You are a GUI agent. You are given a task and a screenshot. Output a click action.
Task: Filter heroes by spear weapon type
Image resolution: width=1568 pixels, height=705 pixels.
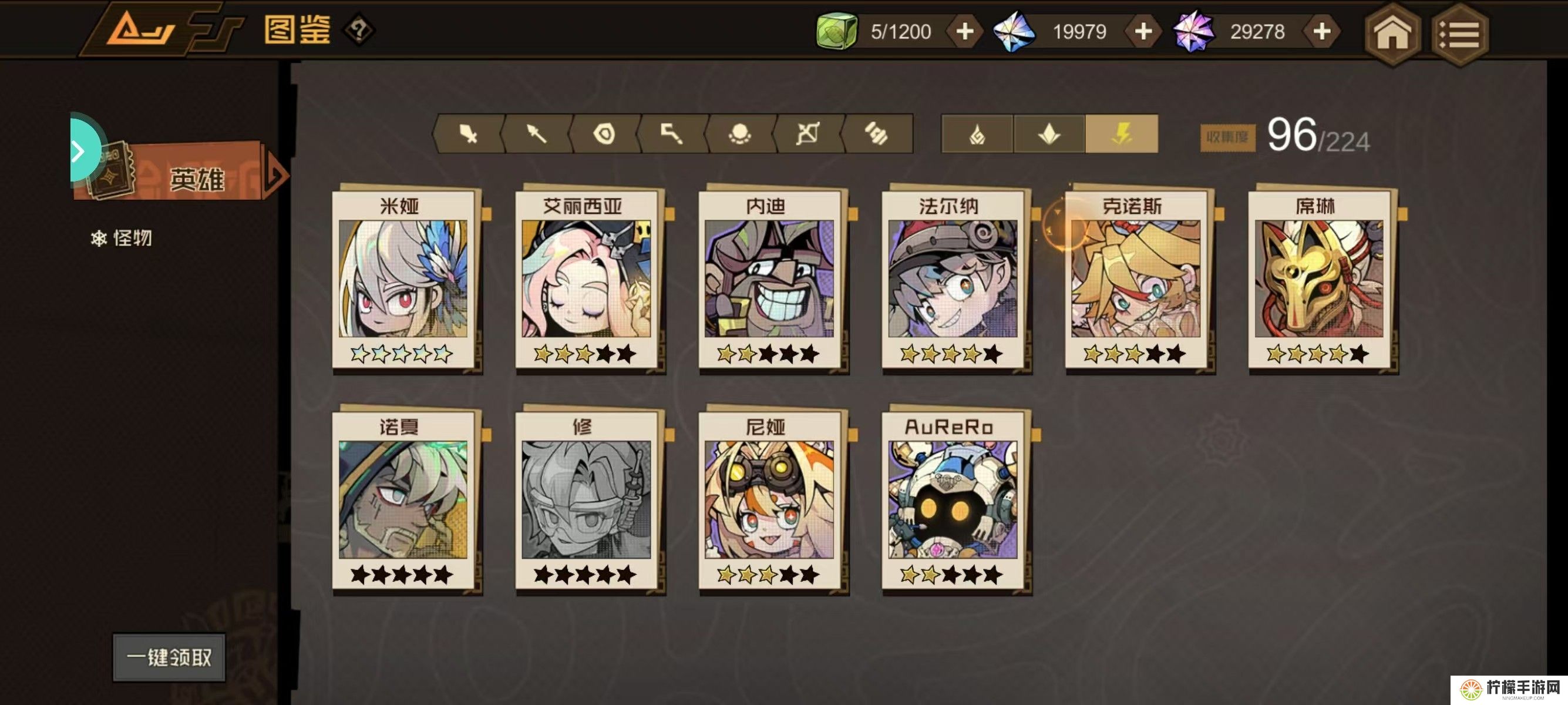click(537, 134)
